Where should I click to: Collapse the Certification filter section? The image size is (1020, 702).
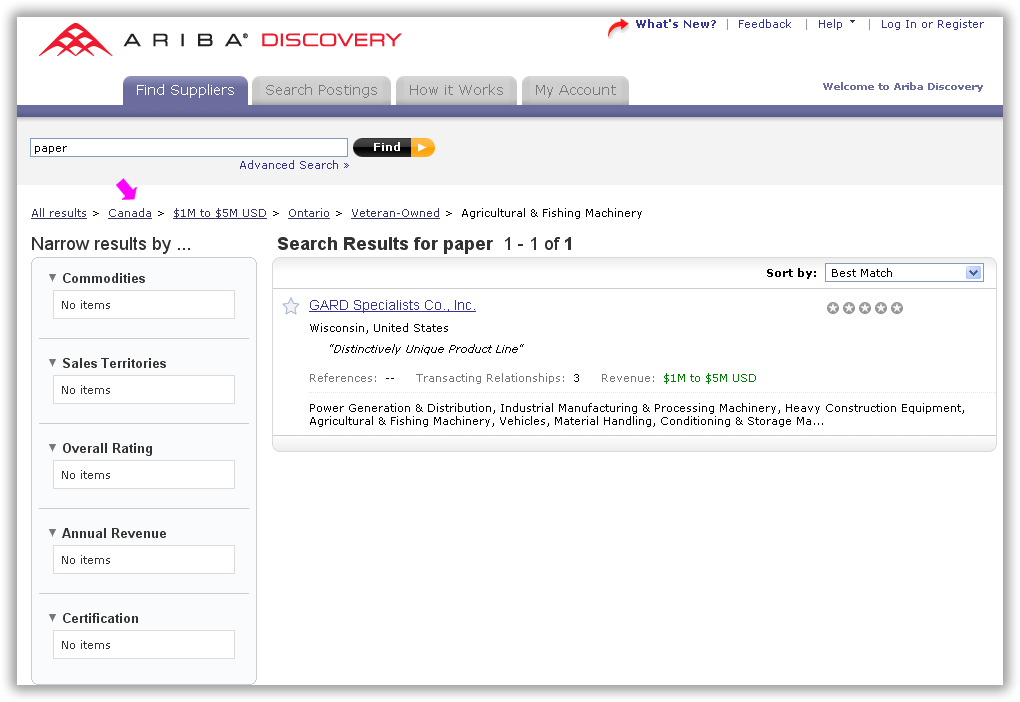[x=52, y=618]
